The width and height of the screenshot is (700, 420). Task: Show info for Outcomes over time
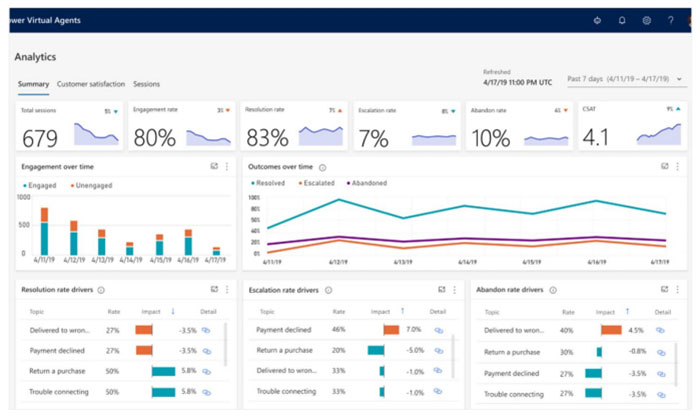coord(322,167)
